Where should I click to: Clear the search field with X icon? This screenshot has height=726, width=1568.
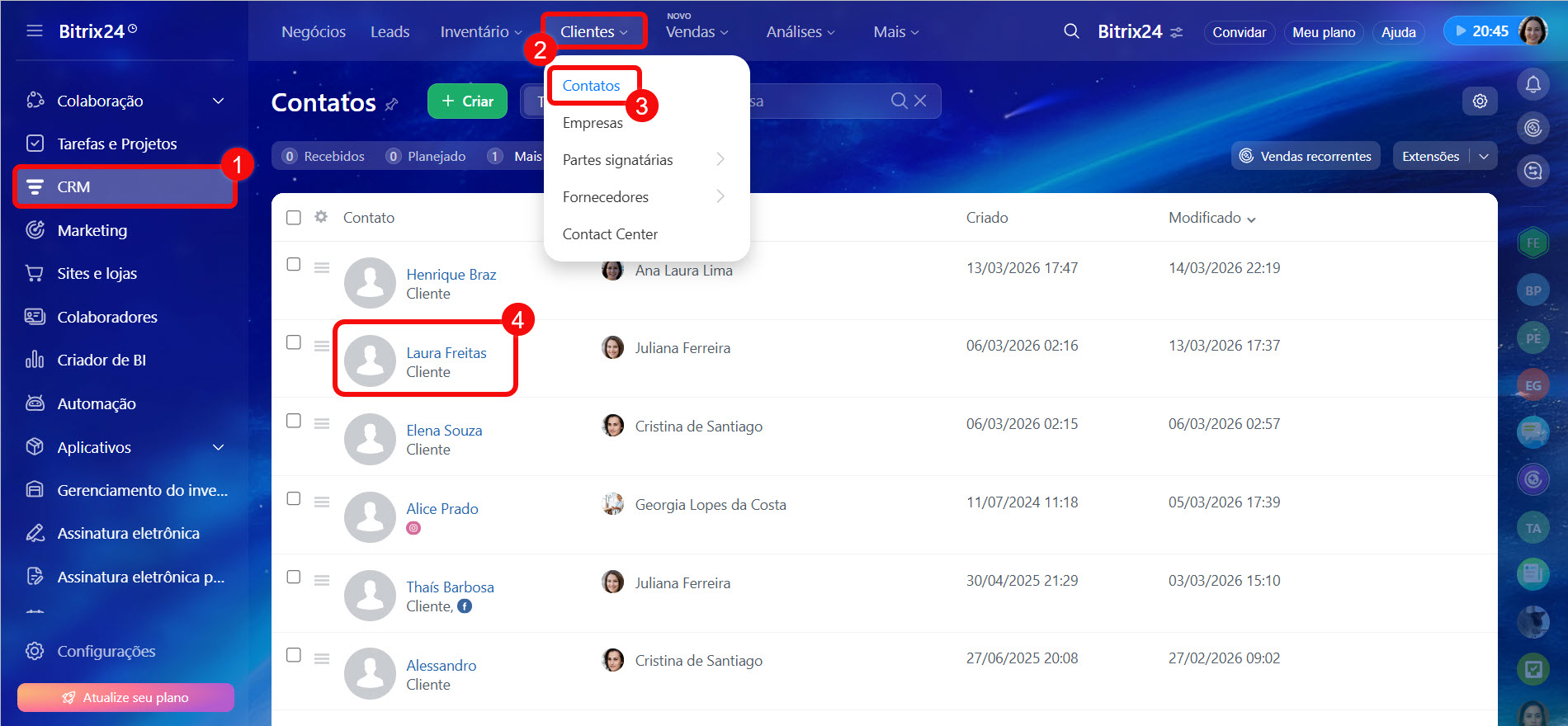tap(920, 101)
